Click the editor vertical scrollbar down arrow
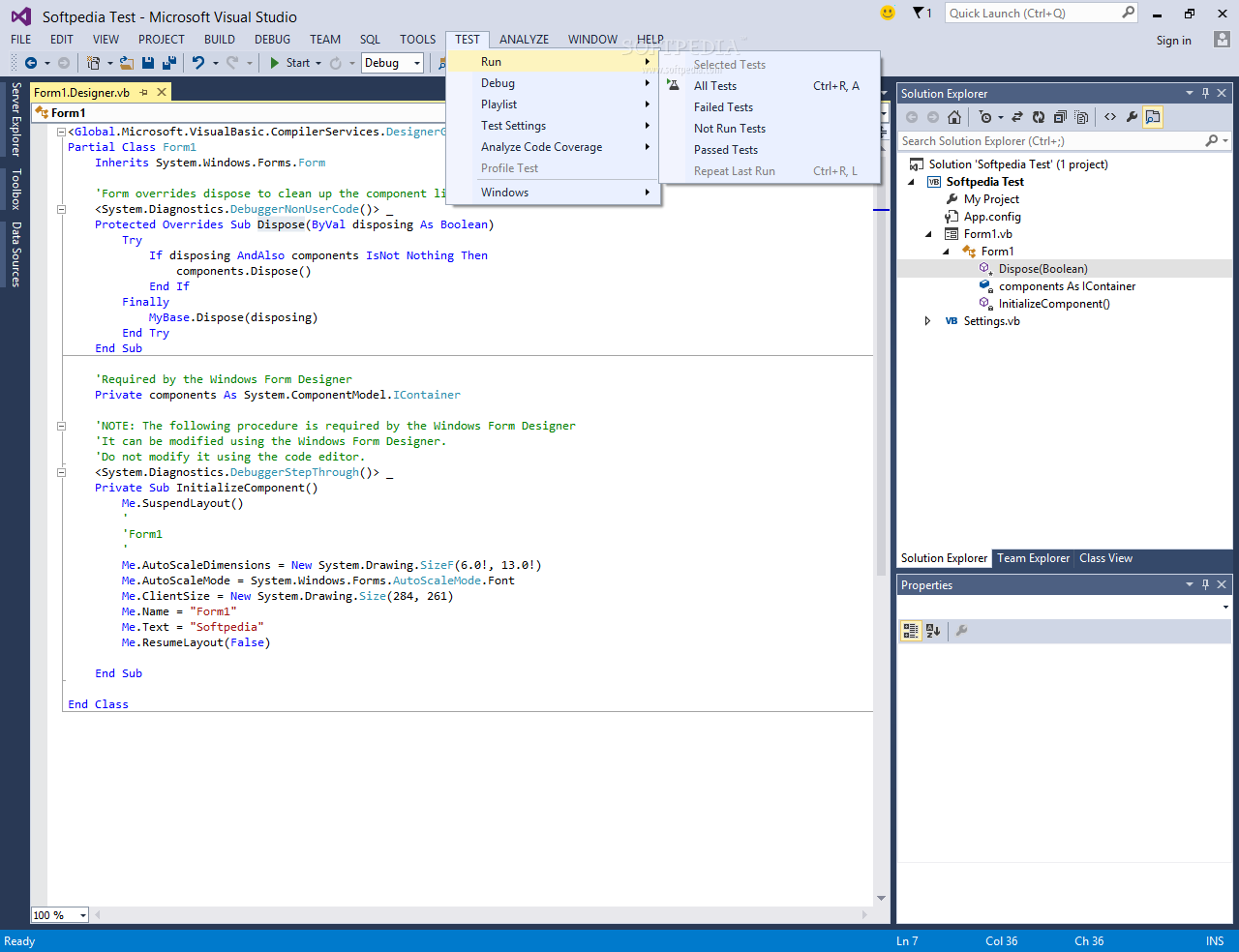 [x=881, y=898]
